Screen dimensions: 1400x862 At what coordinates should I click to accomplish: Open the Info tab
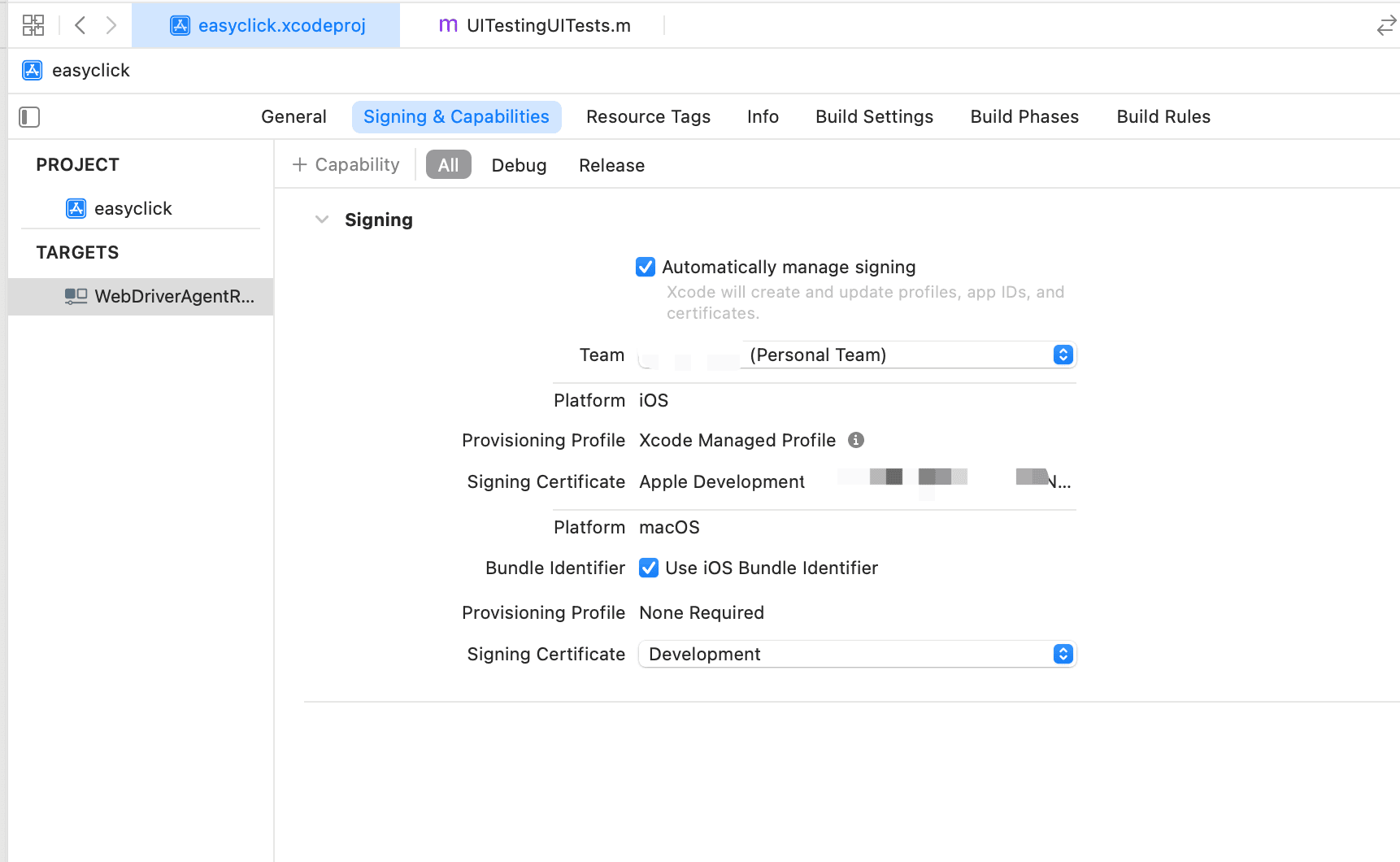pyautogui.click(x=763, y=117)
